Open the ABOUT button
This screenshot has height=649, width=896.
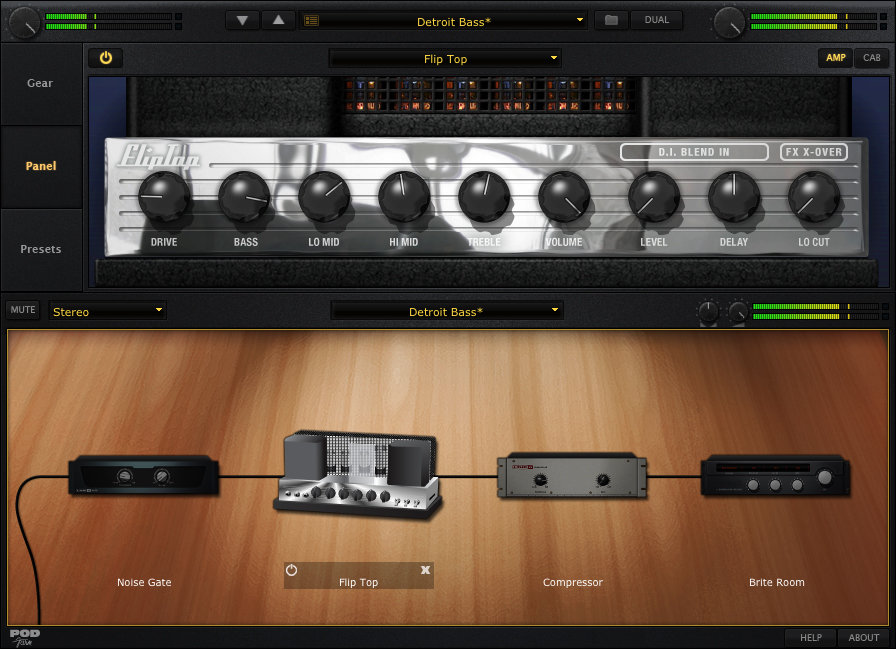[863, 638]
